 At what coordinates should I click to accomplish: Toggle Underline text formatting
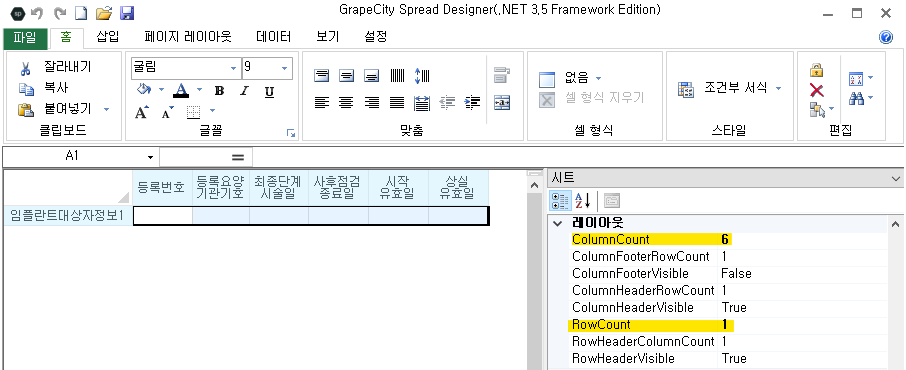coord(269,91)
